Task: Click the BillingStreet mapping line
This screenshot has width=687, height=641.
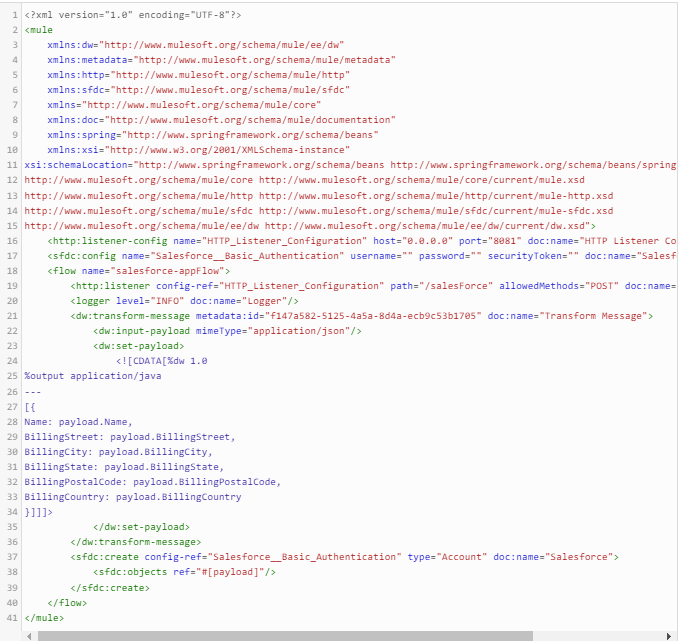Action: pyautogui.click(x=130, y=436)
